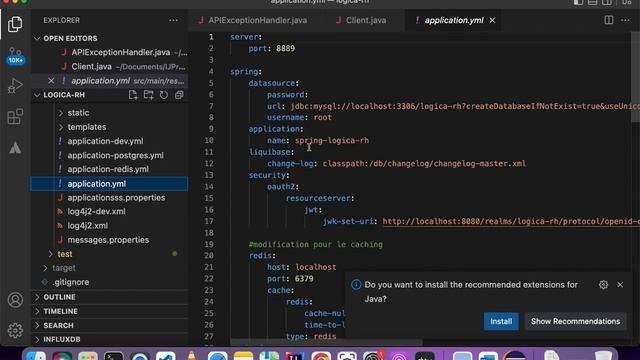This screenshot has height=360, width=640.
Task: Expand the InfluxDB section
Action: click(x=62, y=339)
